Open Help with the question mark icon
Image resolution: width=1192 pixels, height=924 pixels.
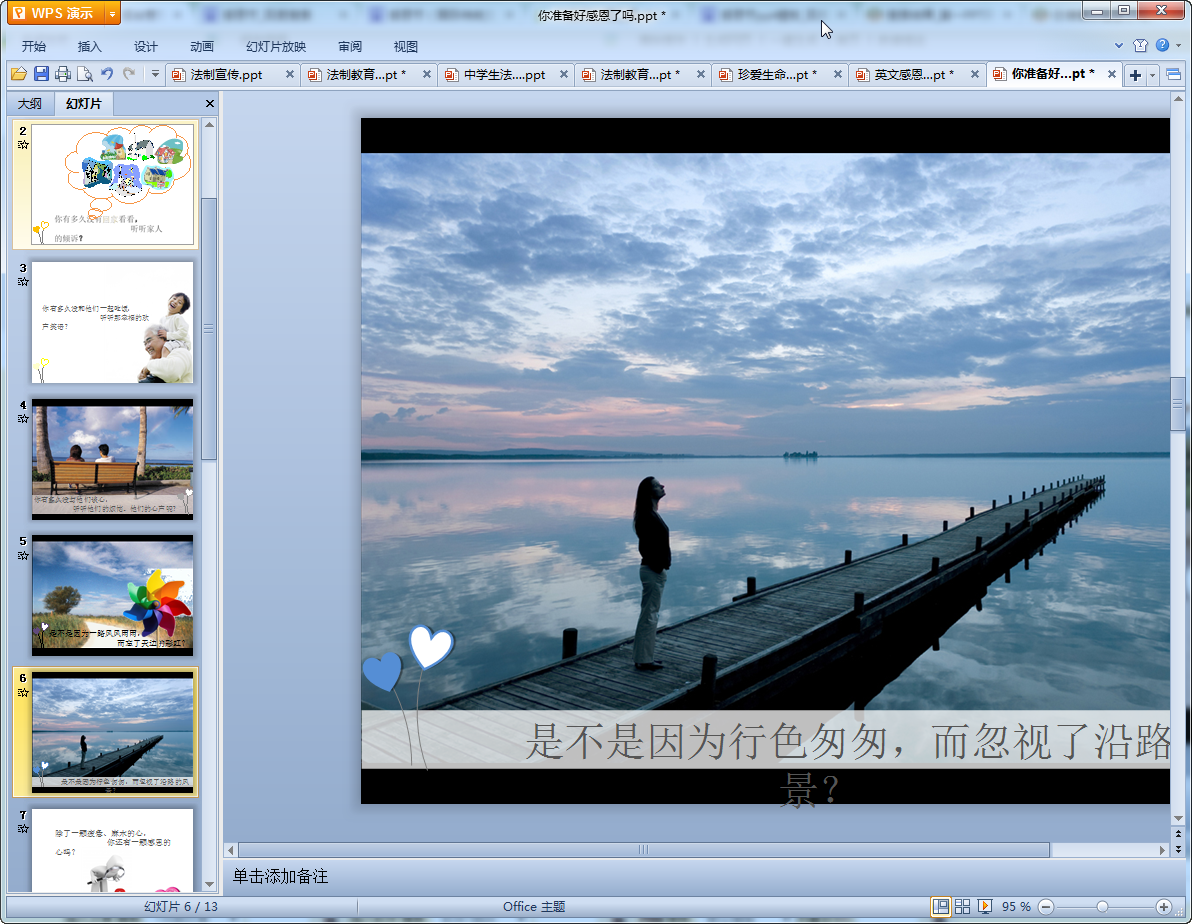1162,46
